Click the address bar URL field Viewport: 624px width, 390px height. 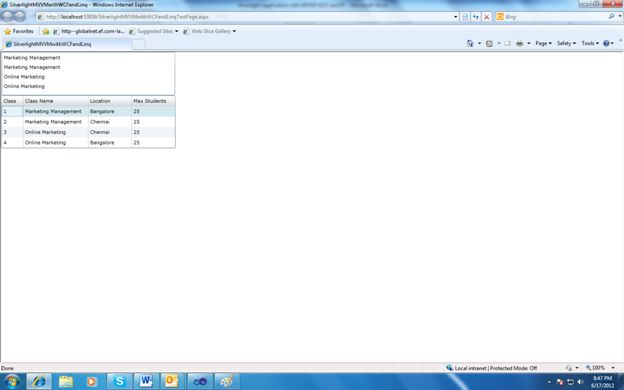coord(247,17)
